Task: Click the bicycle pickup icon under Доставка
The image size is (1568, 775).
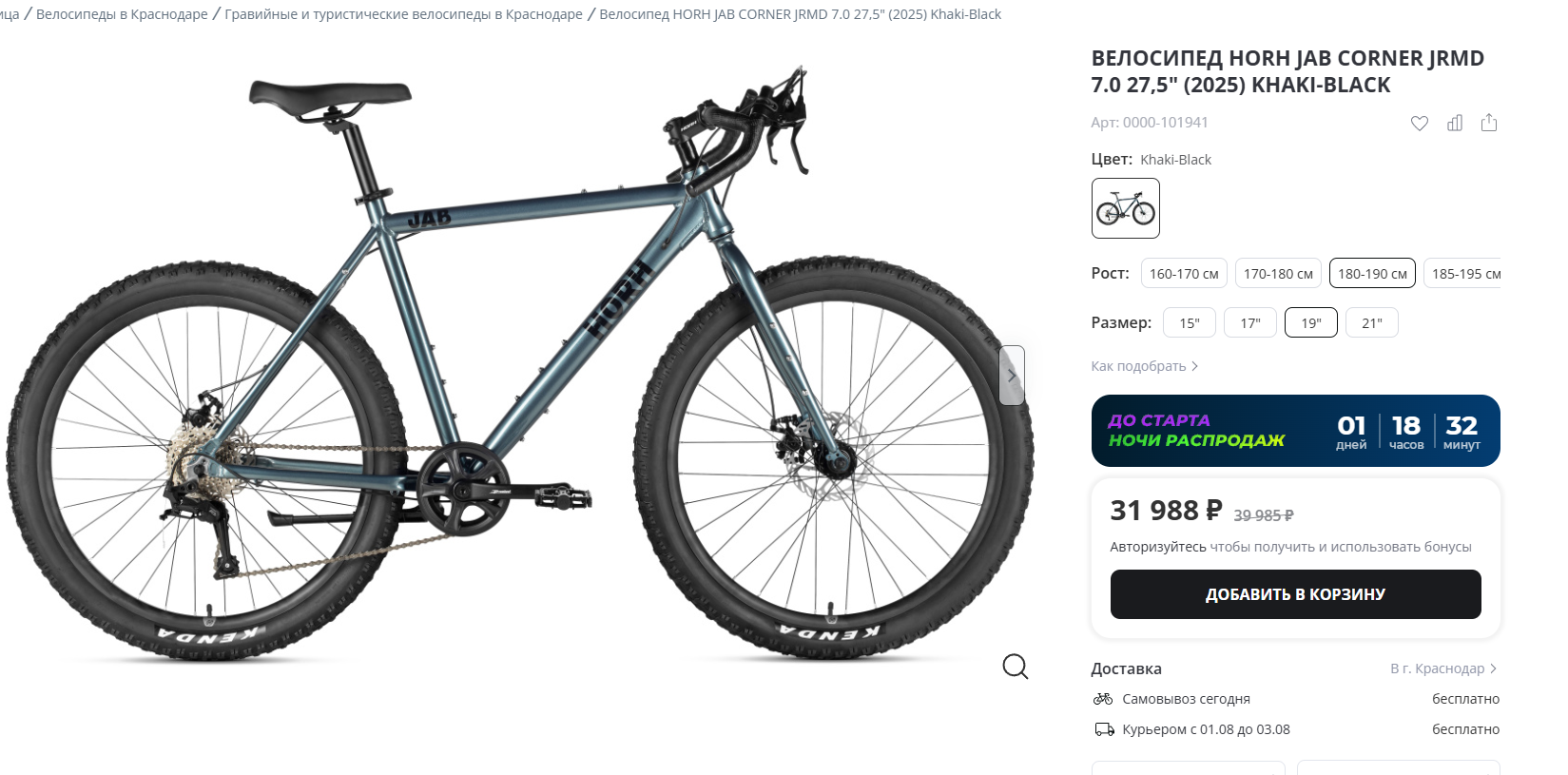Action: pyautogui.click(x=1103, y=699)
